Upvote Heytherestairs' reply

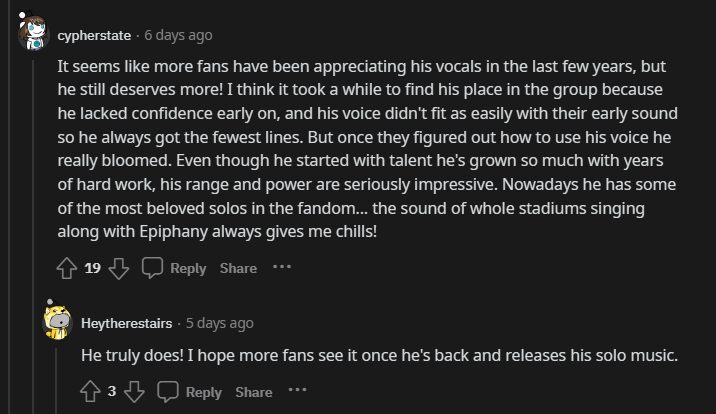point(91,392)
